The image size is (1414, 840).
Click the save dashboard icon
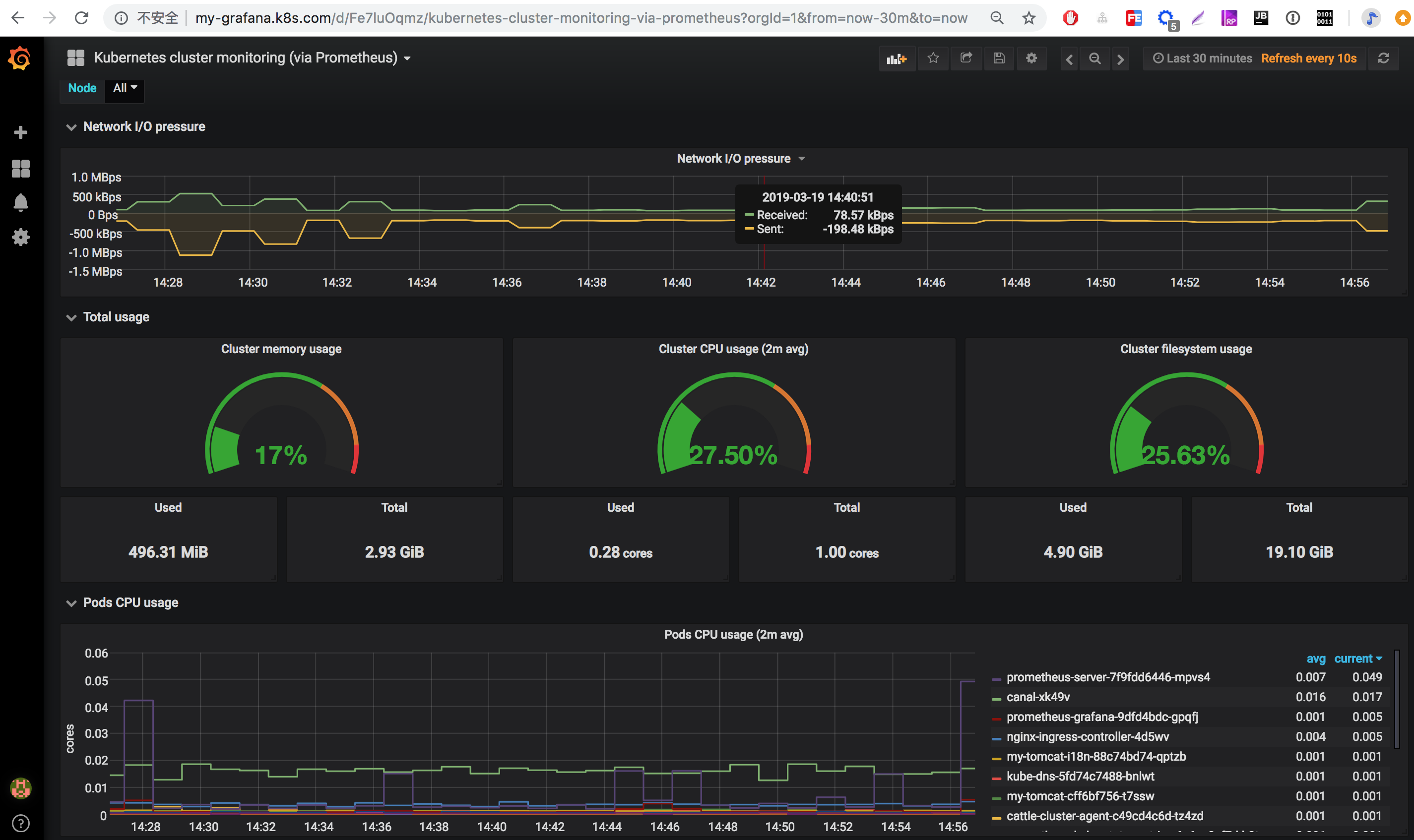998,58
